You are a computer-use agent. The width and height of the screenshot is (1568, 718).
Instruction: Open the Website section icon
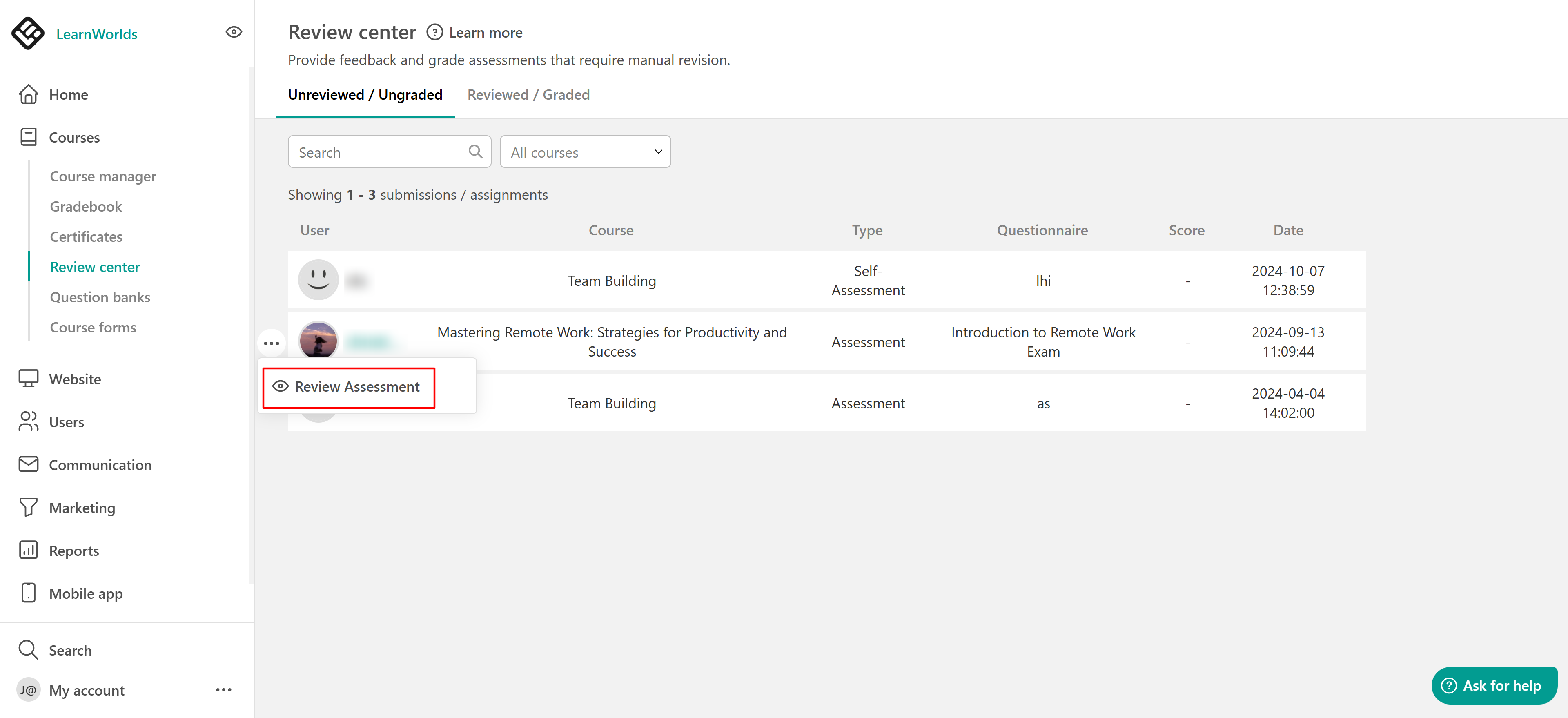(28, 379)
